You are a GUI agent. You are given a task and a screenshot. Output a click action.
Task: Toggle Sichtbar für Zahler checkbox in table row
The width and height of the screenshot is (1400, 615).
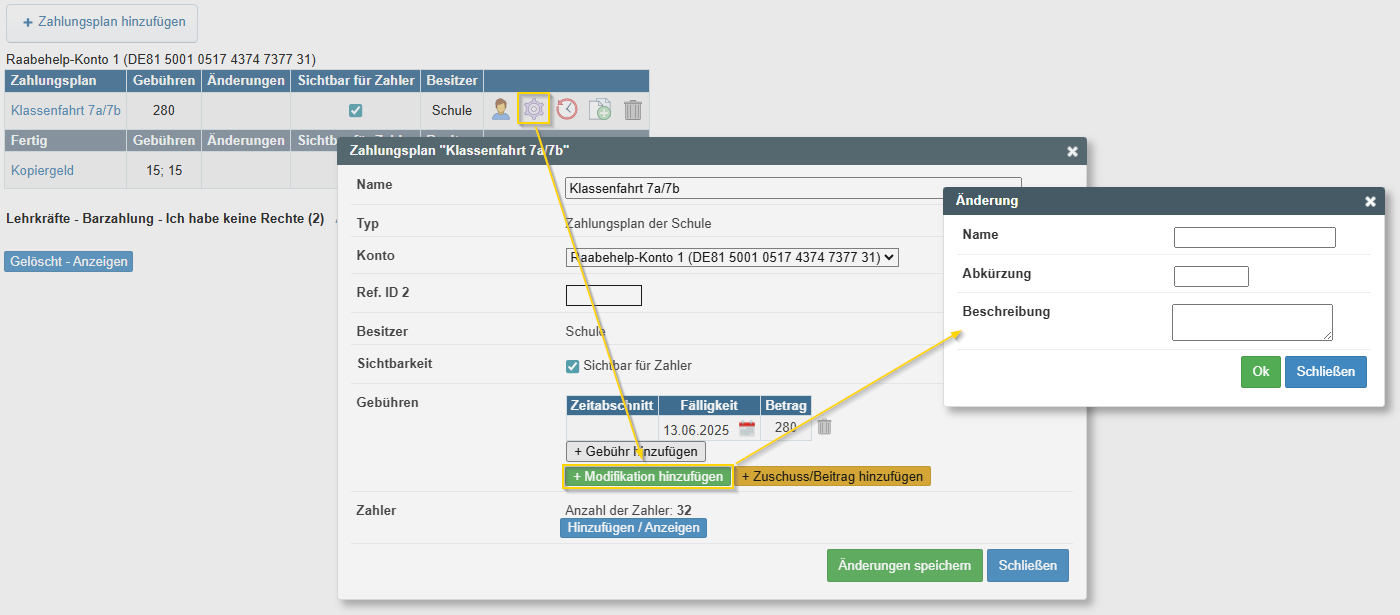pyautogui.click(x=355, y=110)
